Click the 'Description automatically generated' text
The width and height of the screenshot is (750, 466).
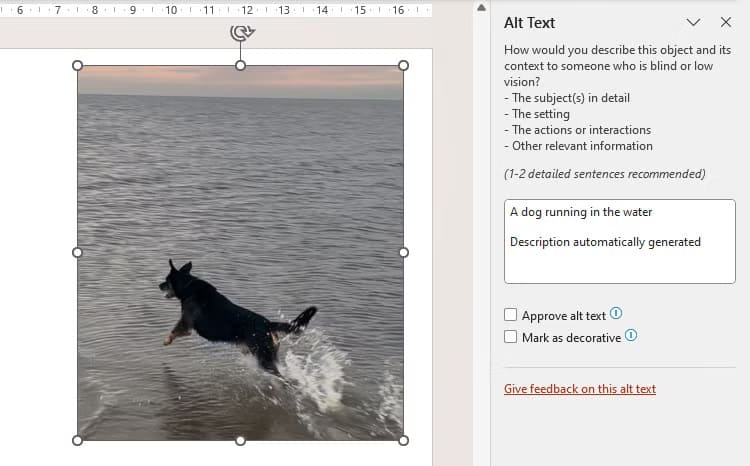tap(605, 242)
